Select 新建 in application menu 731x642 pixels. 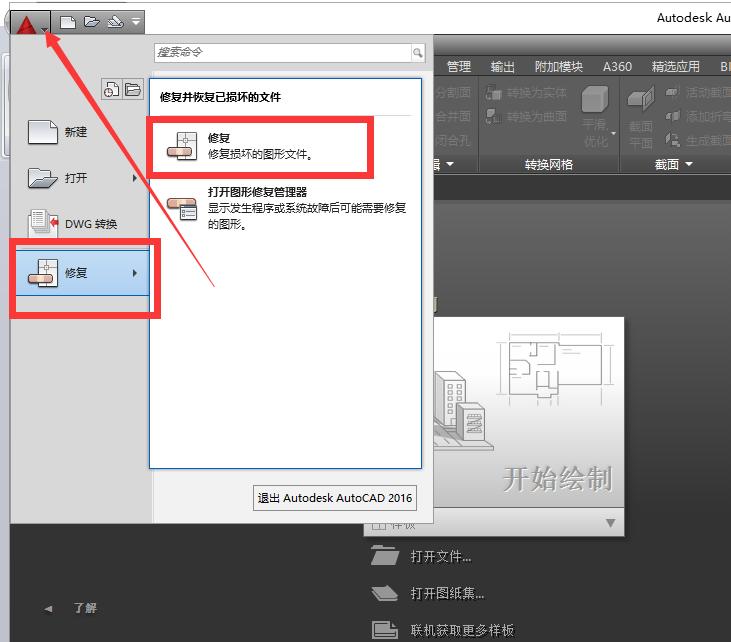80,132
